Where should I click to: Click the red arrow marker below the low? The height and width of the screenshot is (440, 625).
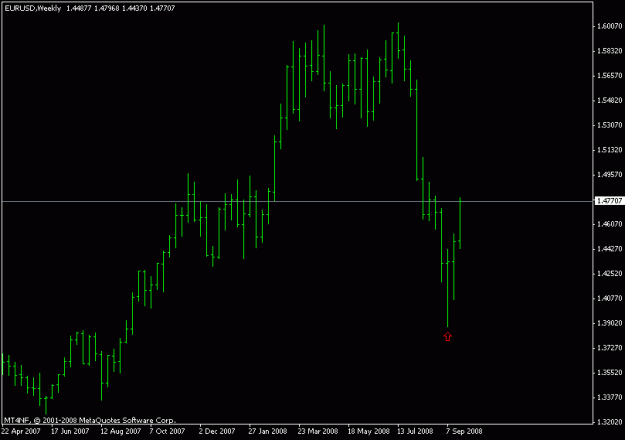(x=448, y=337)
